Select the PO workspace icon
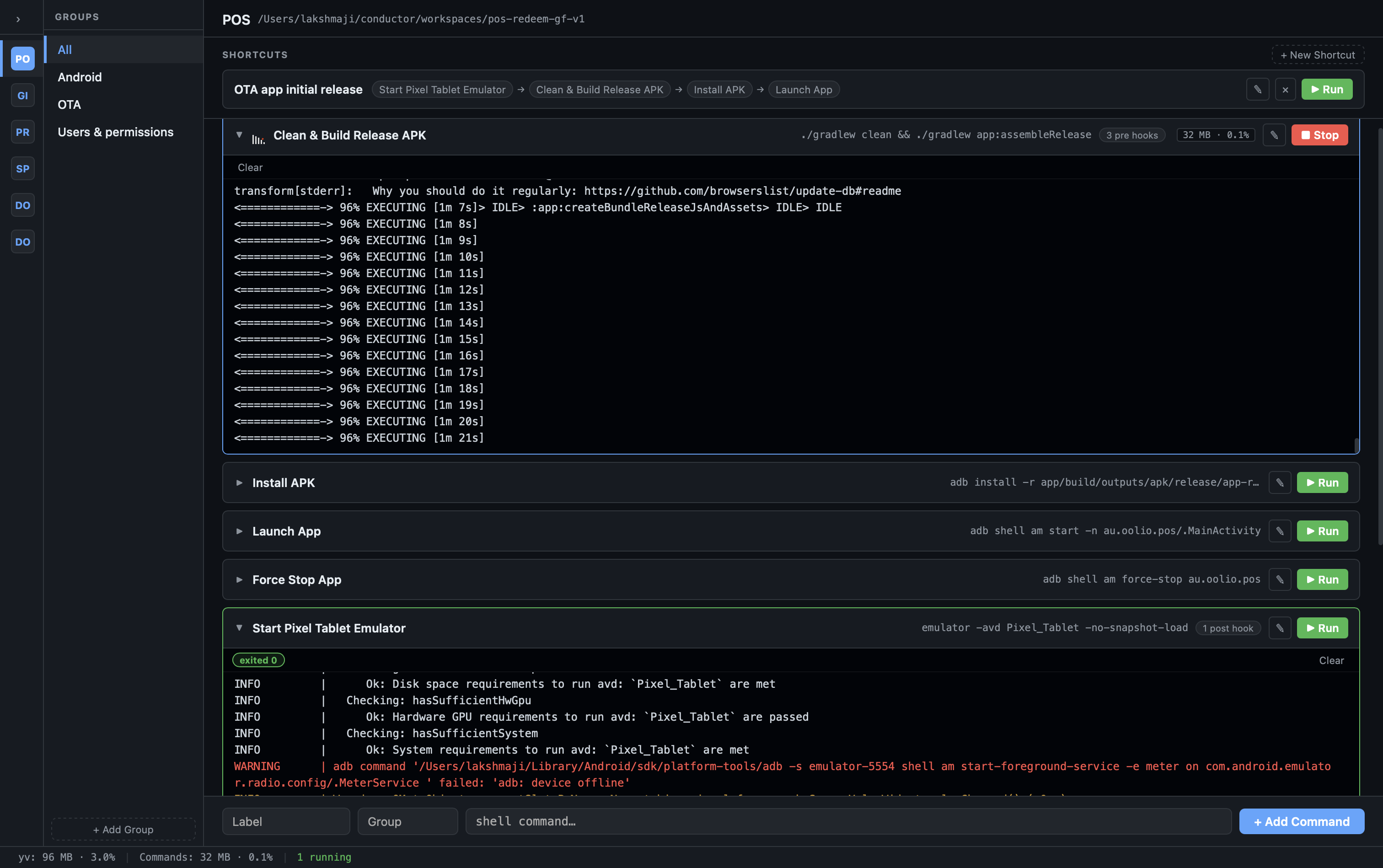The image size is (1383, 868). tap(22, 59)
